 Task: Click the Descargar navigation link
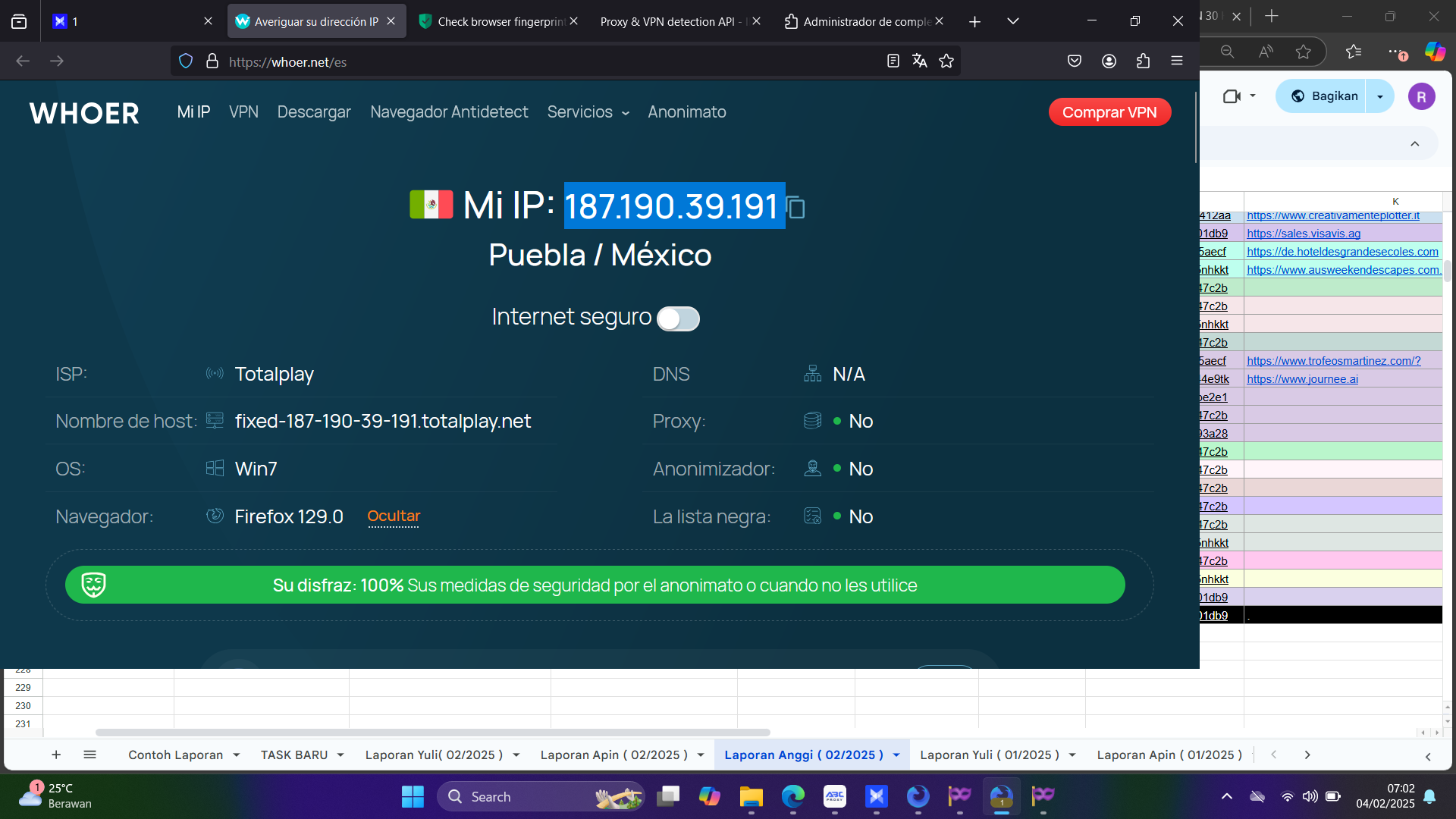[x=314, y=112]
